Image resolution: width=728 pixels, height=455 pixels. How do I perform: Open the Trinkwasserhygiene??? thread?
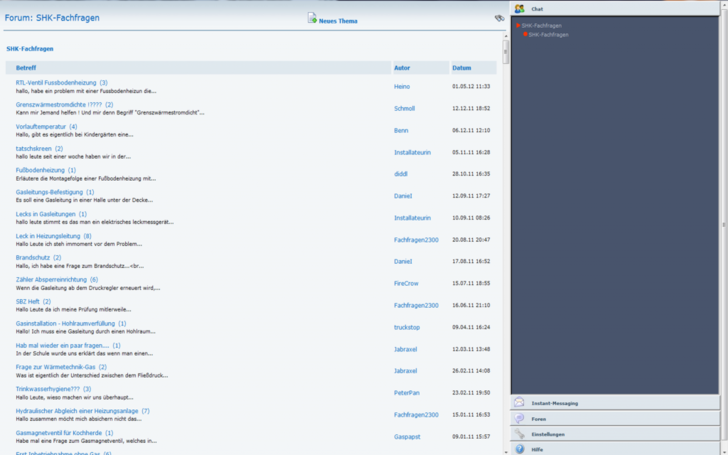(48, 389)
